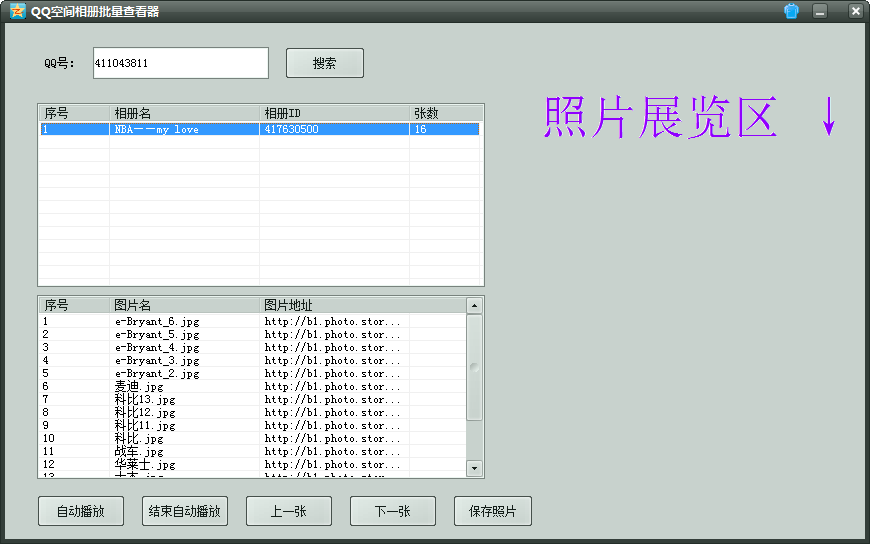This screenshot has width=870, height=544.
Task: Minimize the QQ空间相册批量查看器 window
Action: point(820,11)
